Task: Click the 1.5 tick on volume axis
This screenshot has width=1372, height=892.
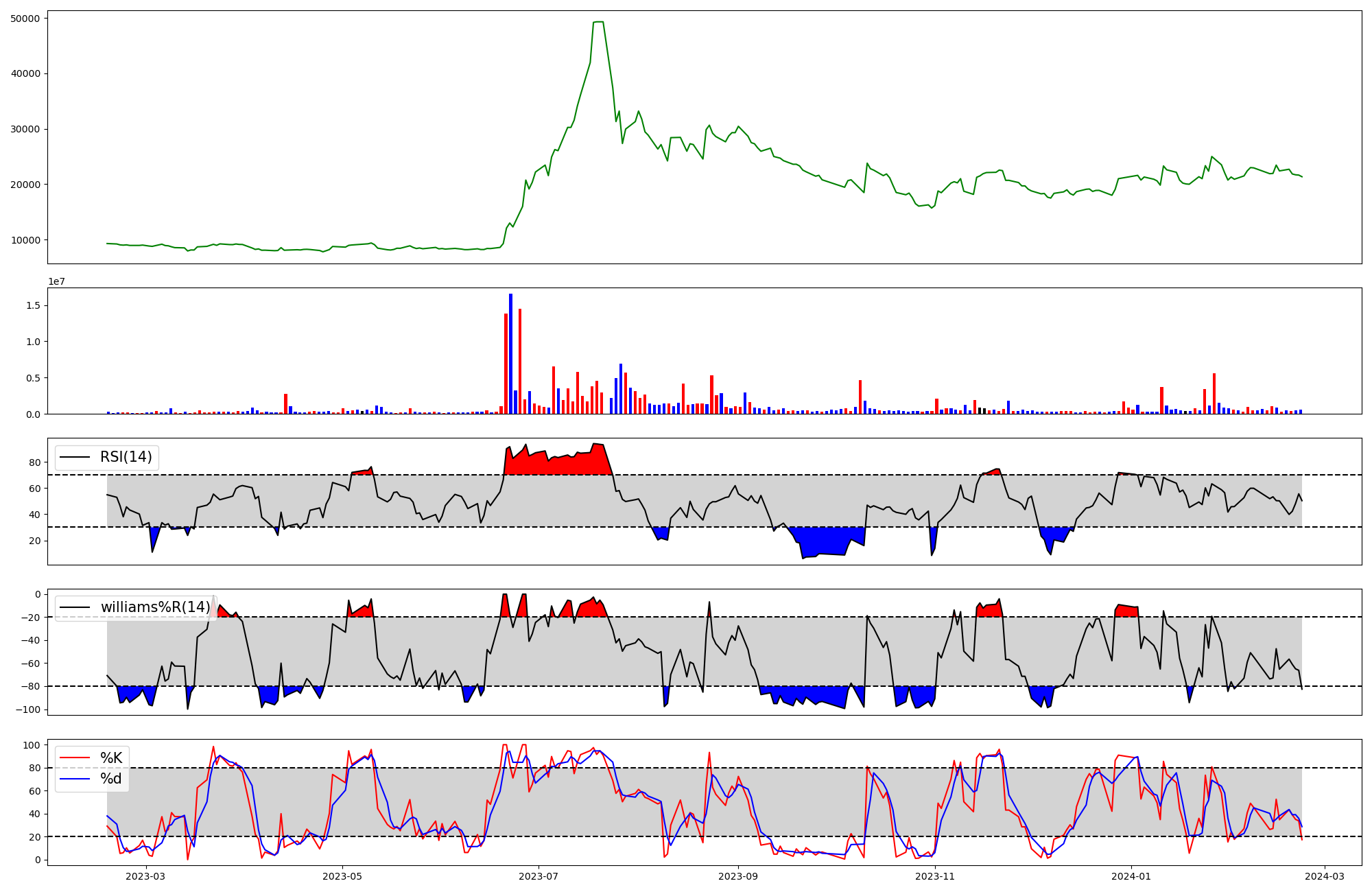Action: point(34,305)
